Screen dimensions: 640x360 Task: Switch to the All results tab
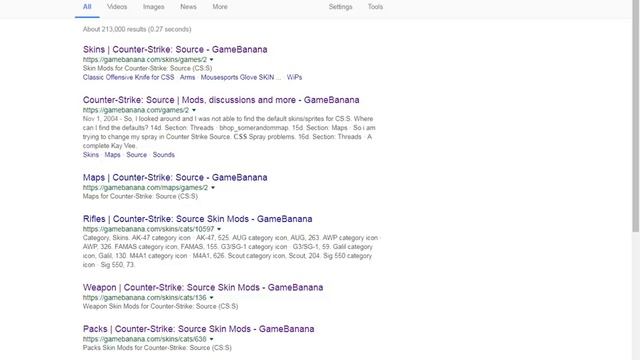point(87,7)
